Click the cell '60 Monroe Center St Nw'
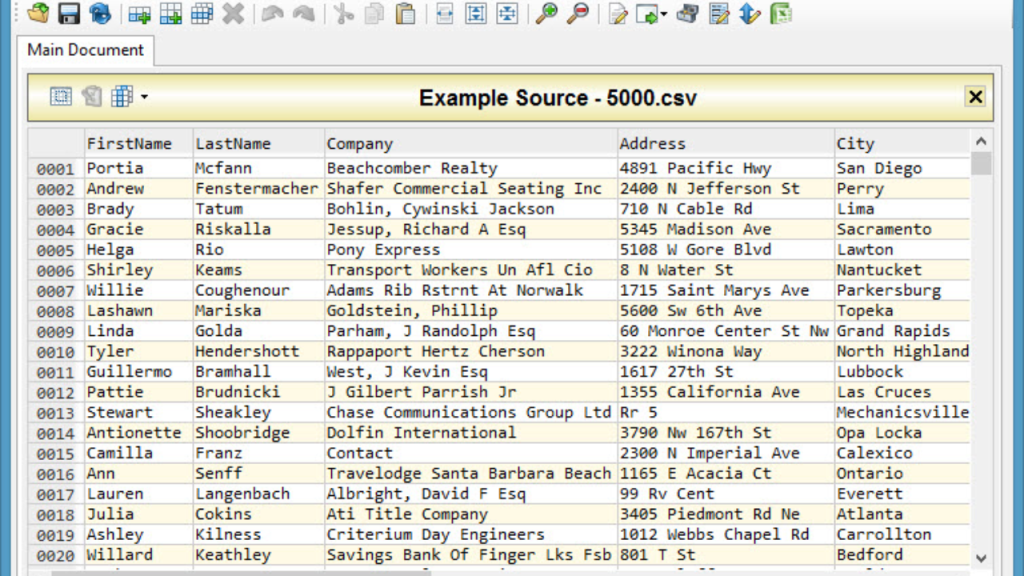The height and width of the screenshot is (576, 1024). [724, 331]
